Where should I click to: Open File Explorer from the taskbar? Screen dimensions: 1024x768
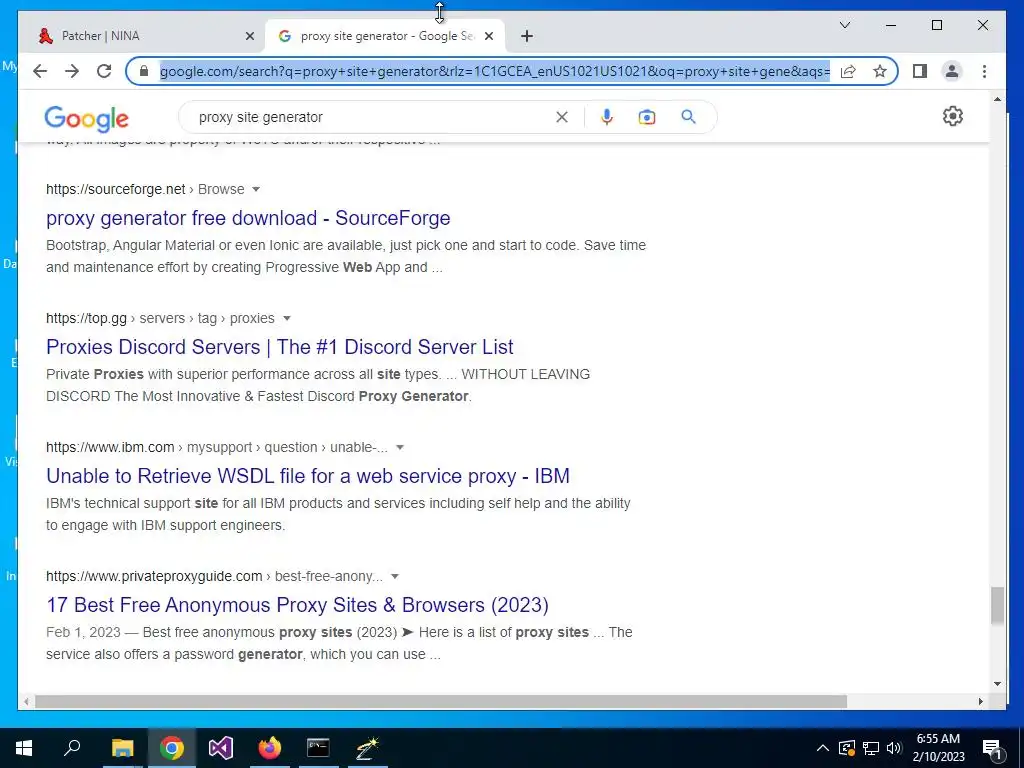tap(122, 748)
